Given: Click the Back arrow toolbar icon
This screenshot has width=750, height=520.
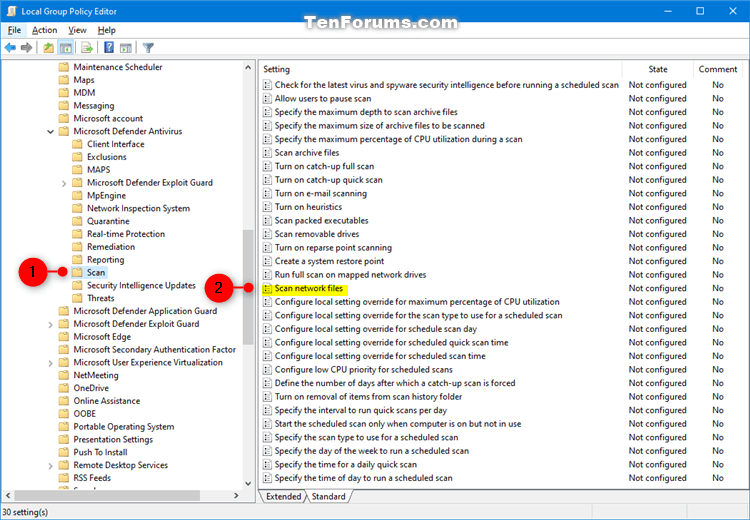Looking at the screenshot, I should tap(10, 47).
